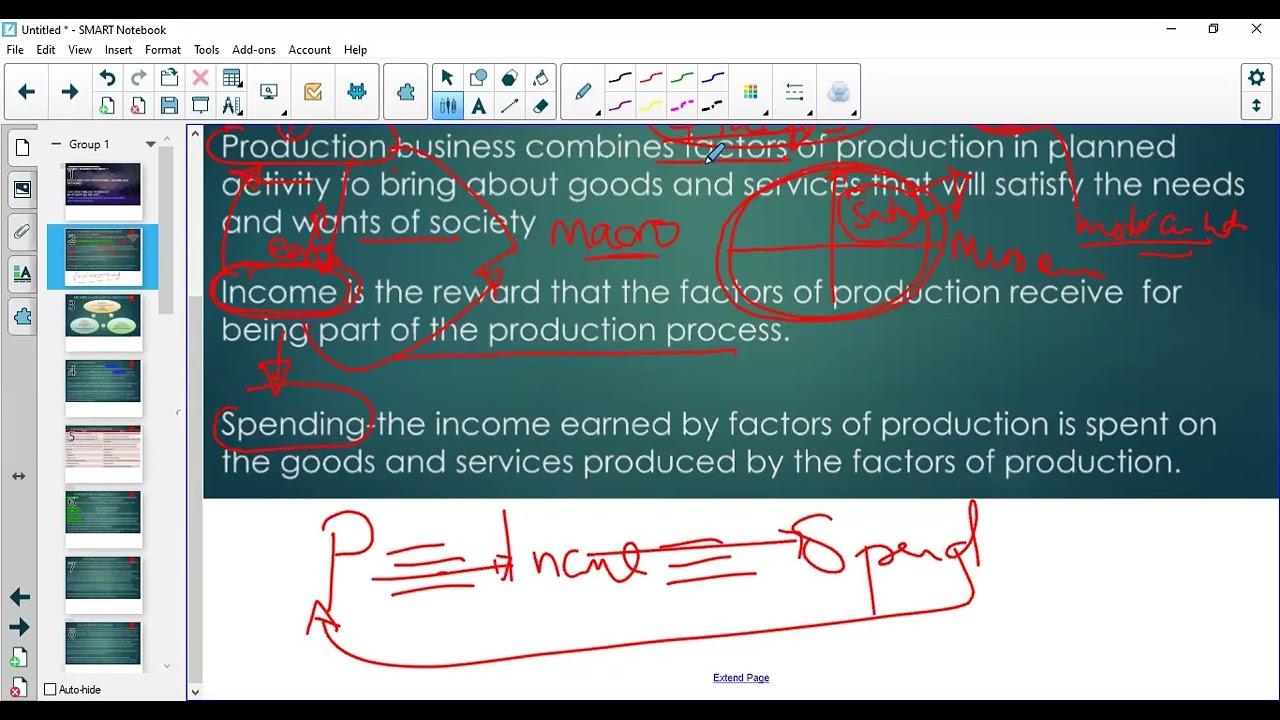Choose the purple solid pen style
The height and width of the screenshot is (720, 1280).
[x=620, y=106]
